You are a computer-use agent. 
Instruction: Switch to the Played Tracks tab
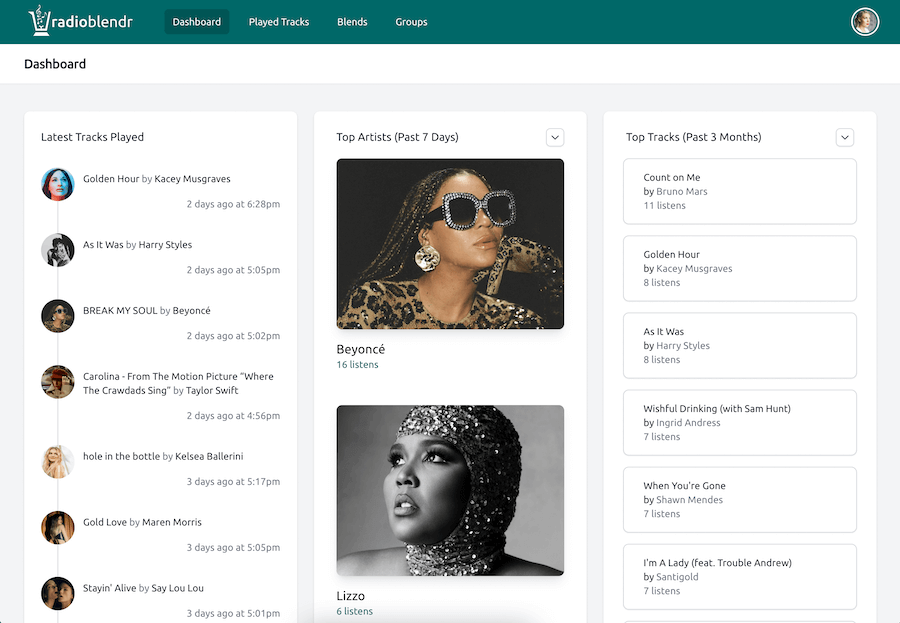pos(278,20)
